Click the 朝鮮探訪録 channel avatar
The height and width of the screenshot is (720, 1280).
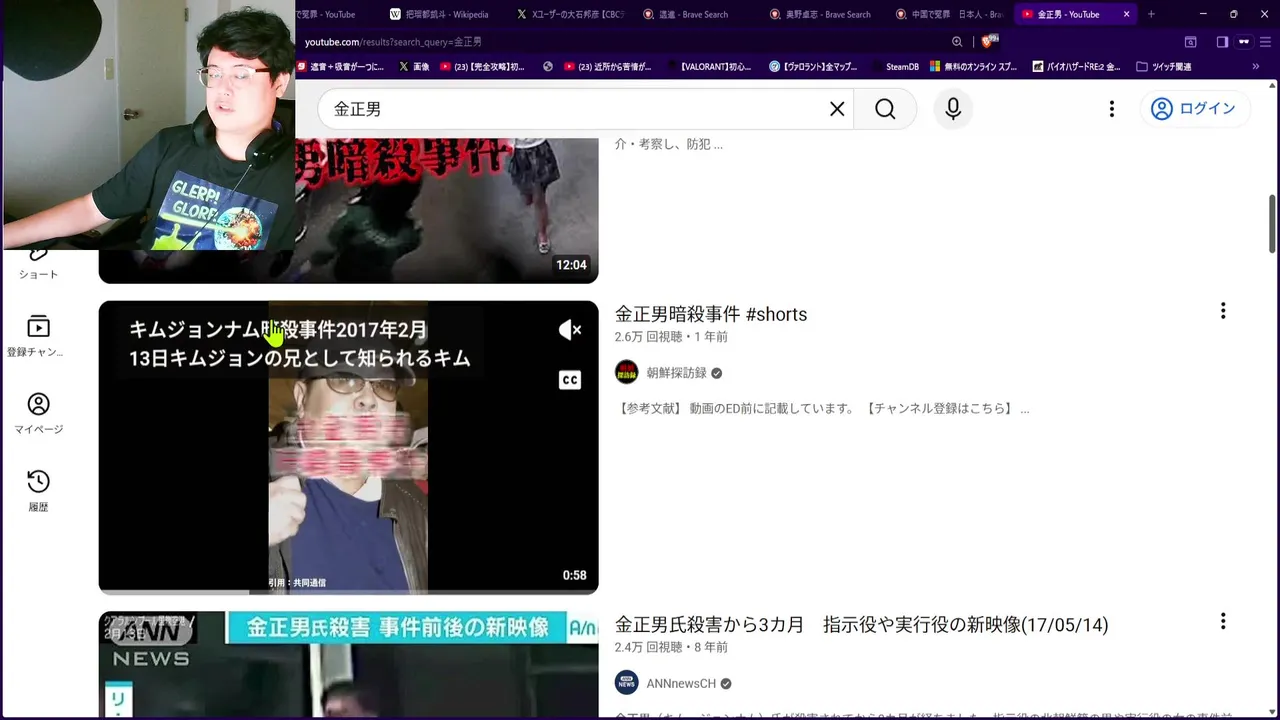627,373
